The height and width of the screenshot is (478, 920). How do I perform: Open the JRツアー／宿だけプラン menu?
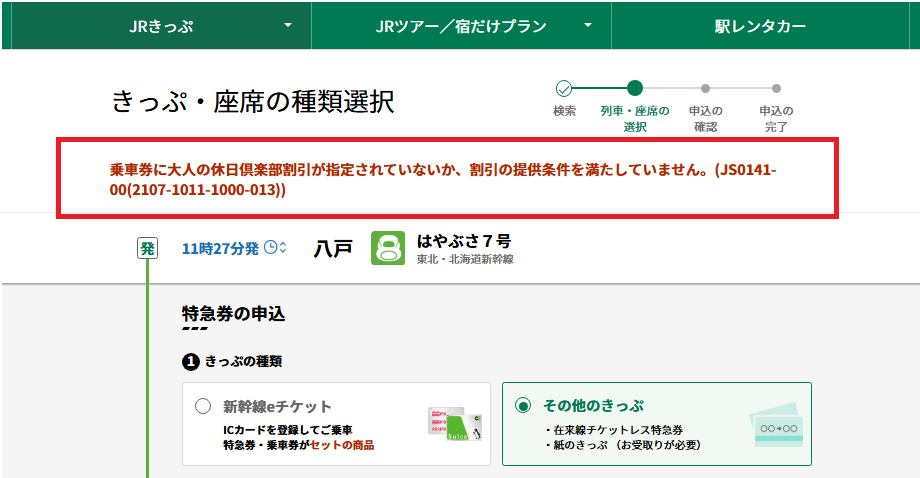coord(461,26)
